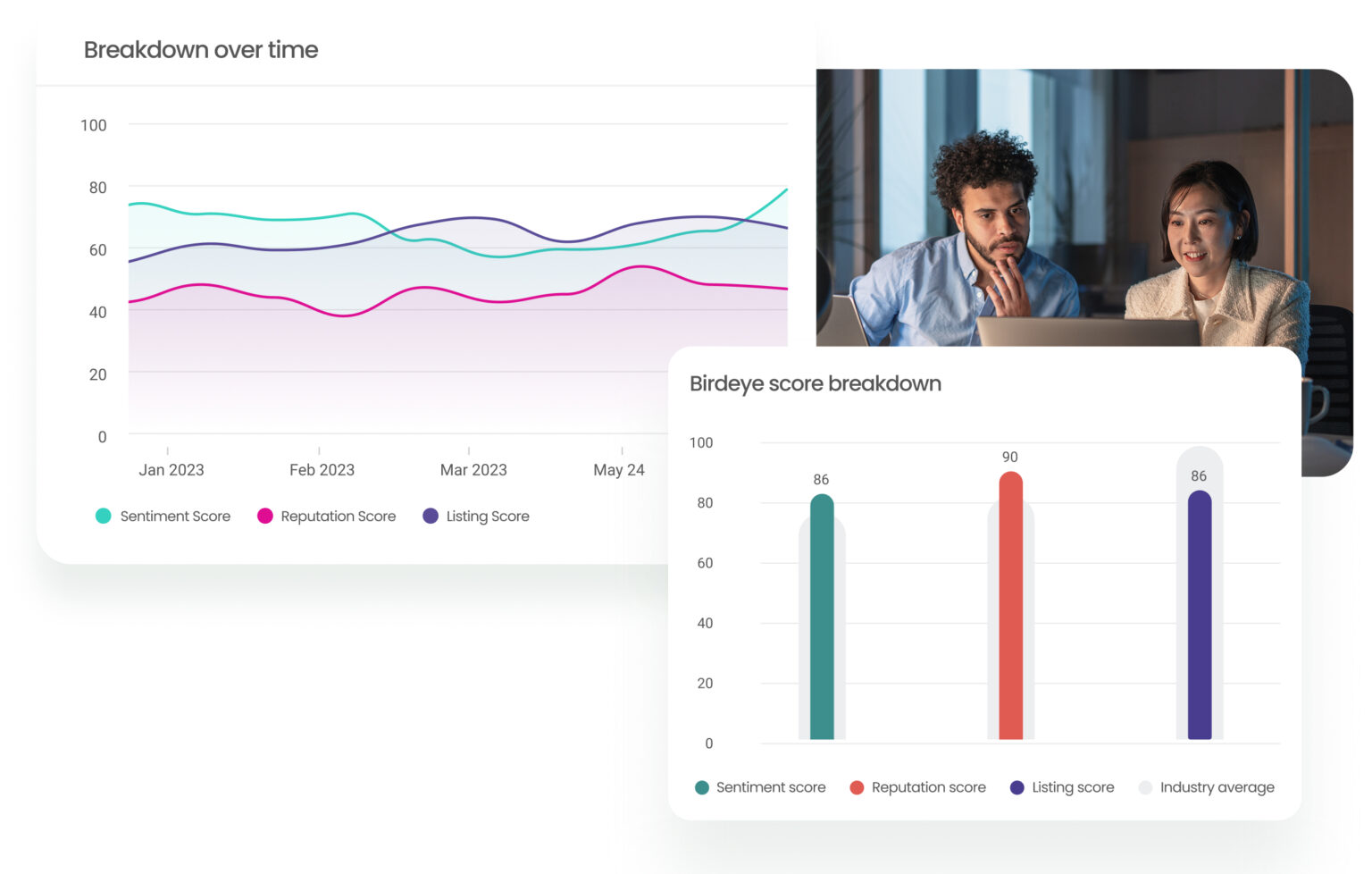Click the teal Sentiment Score legend dot
Viewport: 1372px width, 874px height.
point(102,516)
